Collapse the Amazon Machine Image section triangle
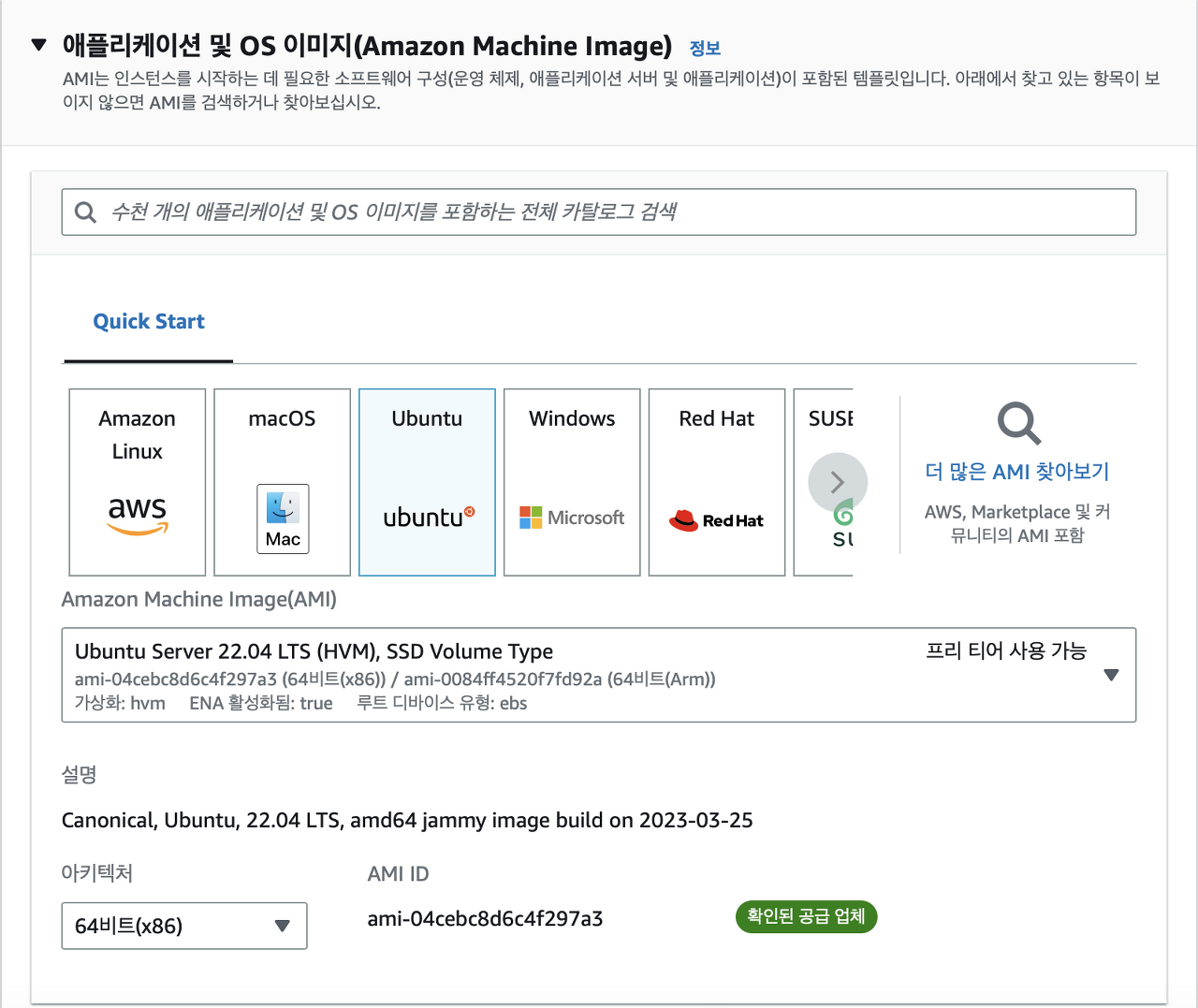The height and width of the screenshot is (1008, 1198). coord(38,45)
